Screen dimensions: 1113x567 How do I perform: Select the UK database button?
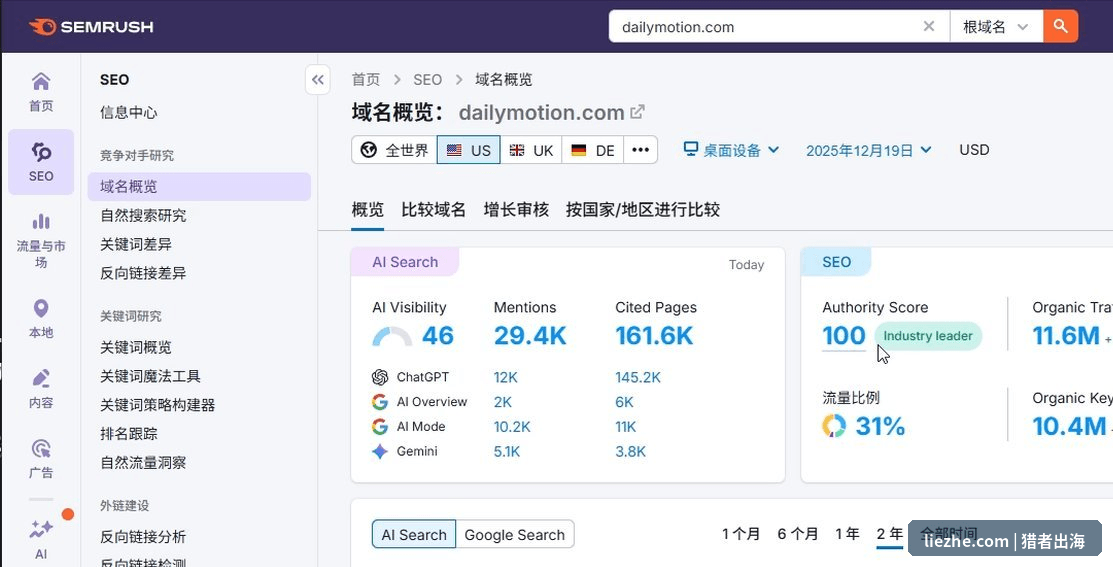click(x=531, y=150)
